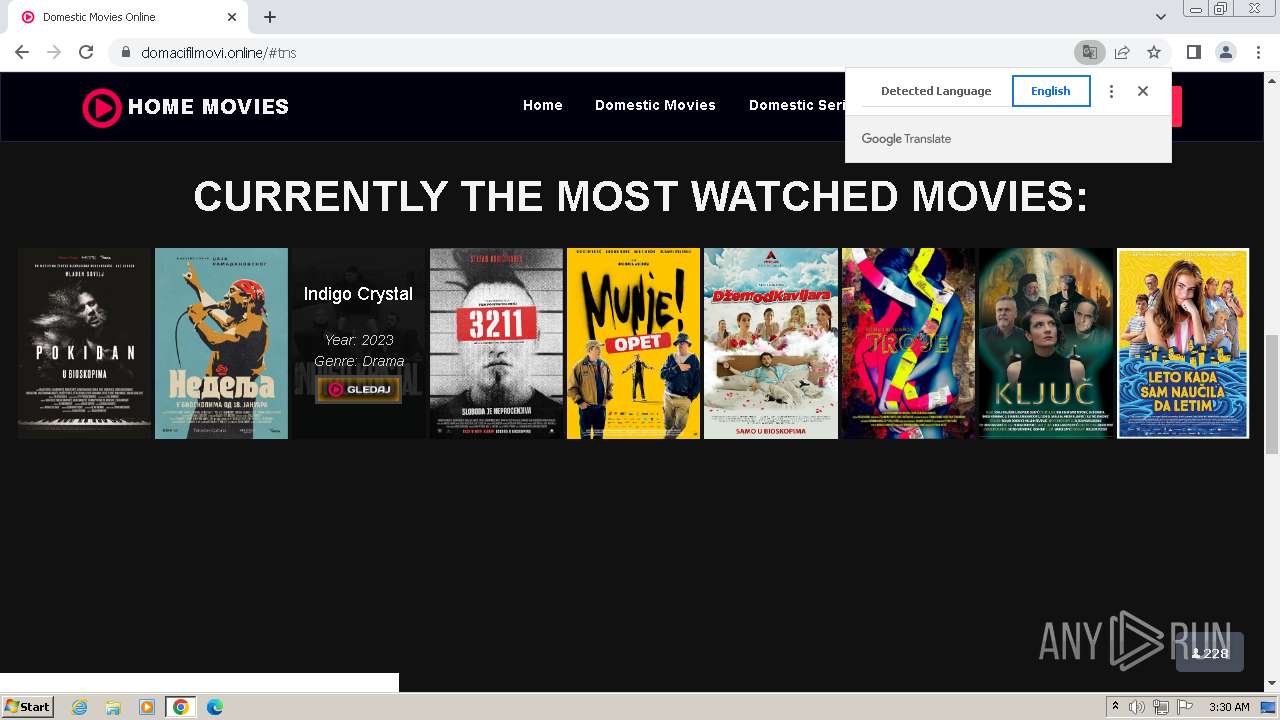Open the Domestic Series menu item
This screenshot has width=1280, height=720.
[x=797, y=105]
